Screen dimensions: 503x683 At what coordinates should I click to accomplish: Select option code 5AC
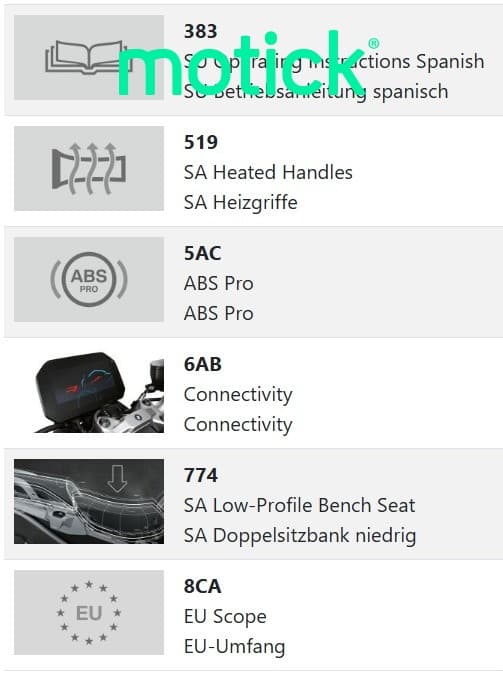click(203, 254)
